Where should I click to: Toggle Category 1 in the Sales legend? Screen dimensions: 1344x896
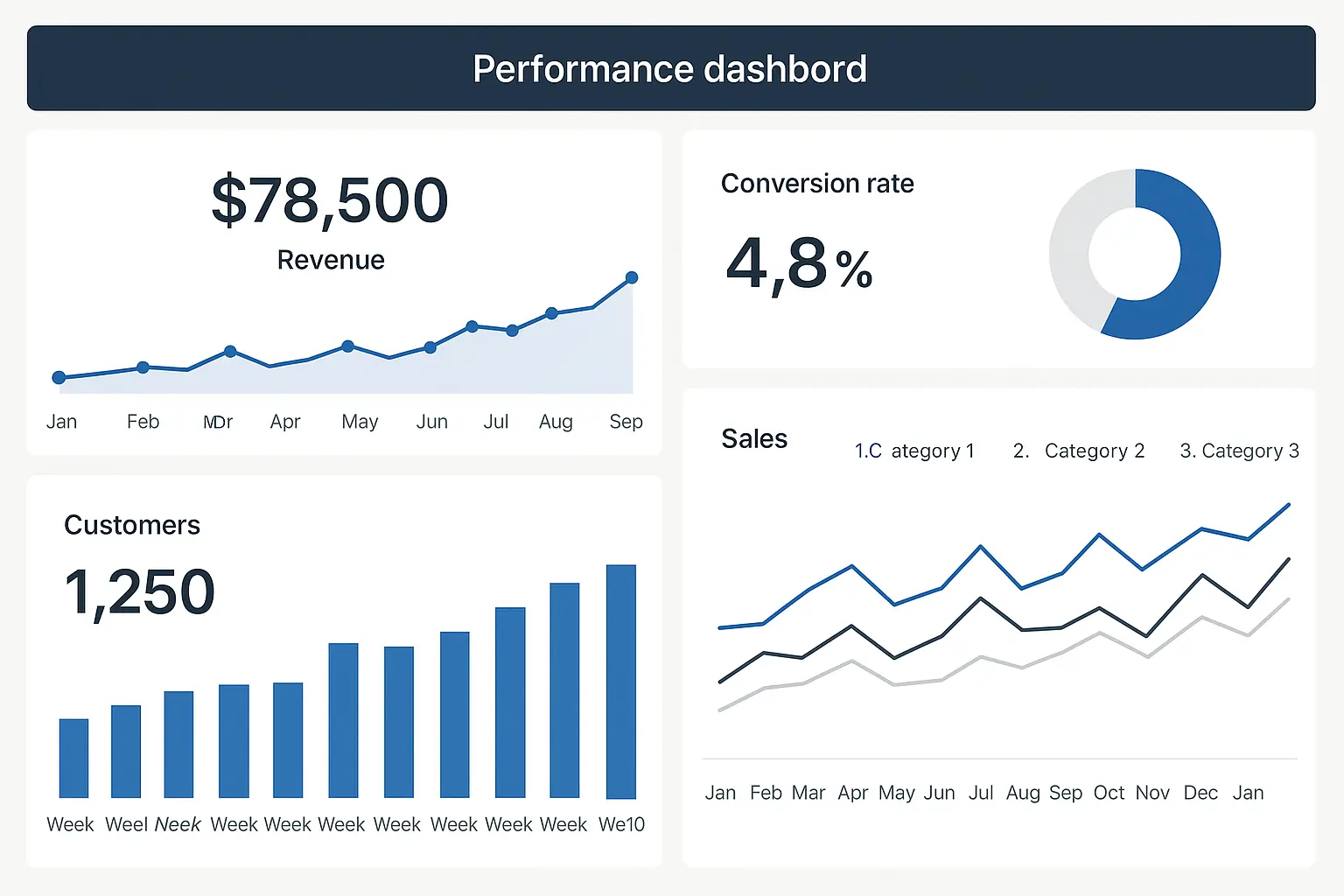pyautogui.click(x=914, y=451)
